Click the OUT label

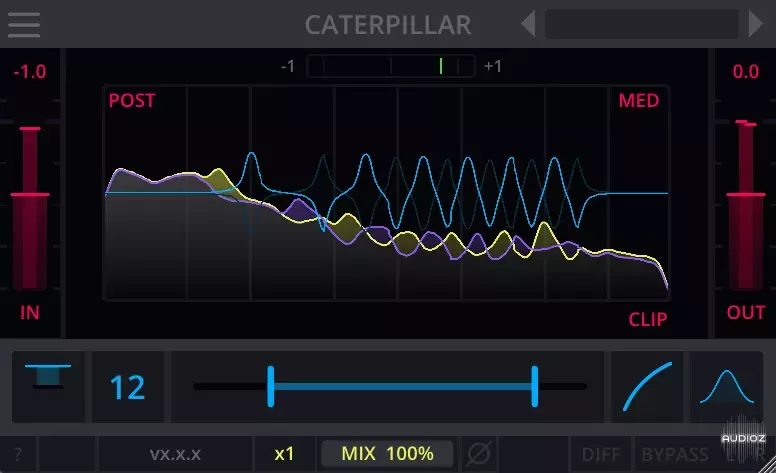coord(746,313)
